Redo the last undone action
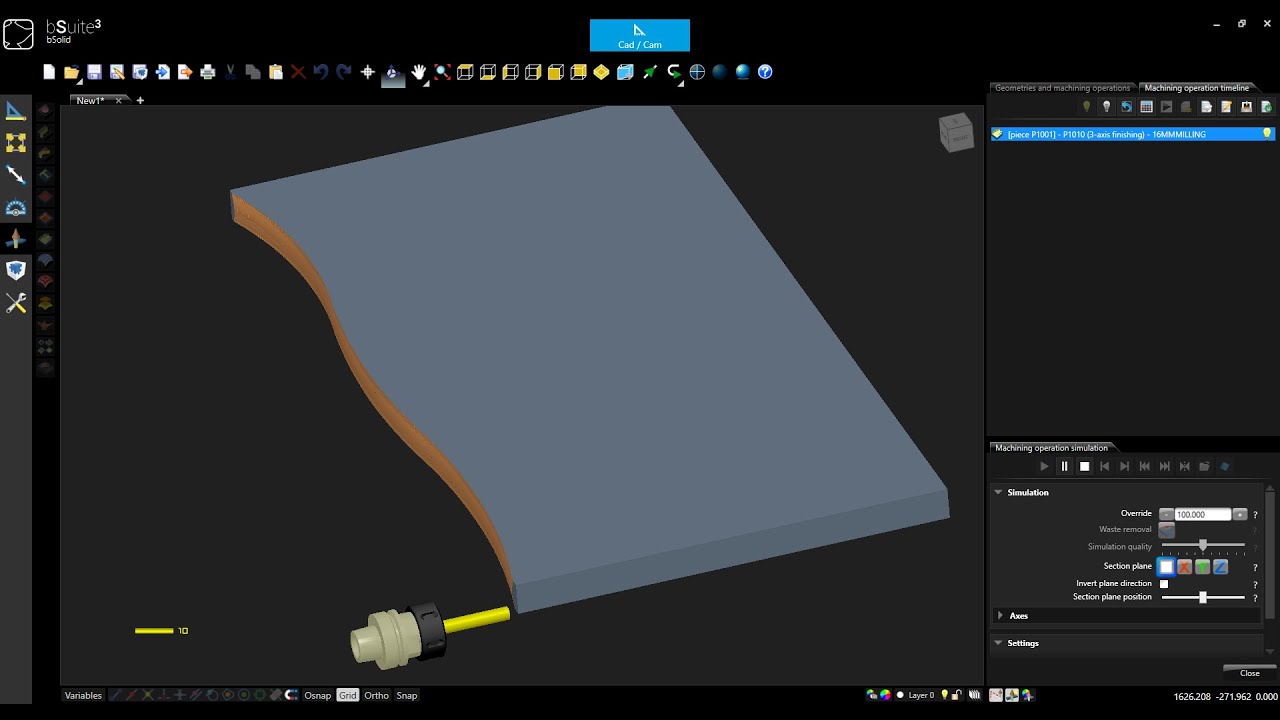 point(344,72)
